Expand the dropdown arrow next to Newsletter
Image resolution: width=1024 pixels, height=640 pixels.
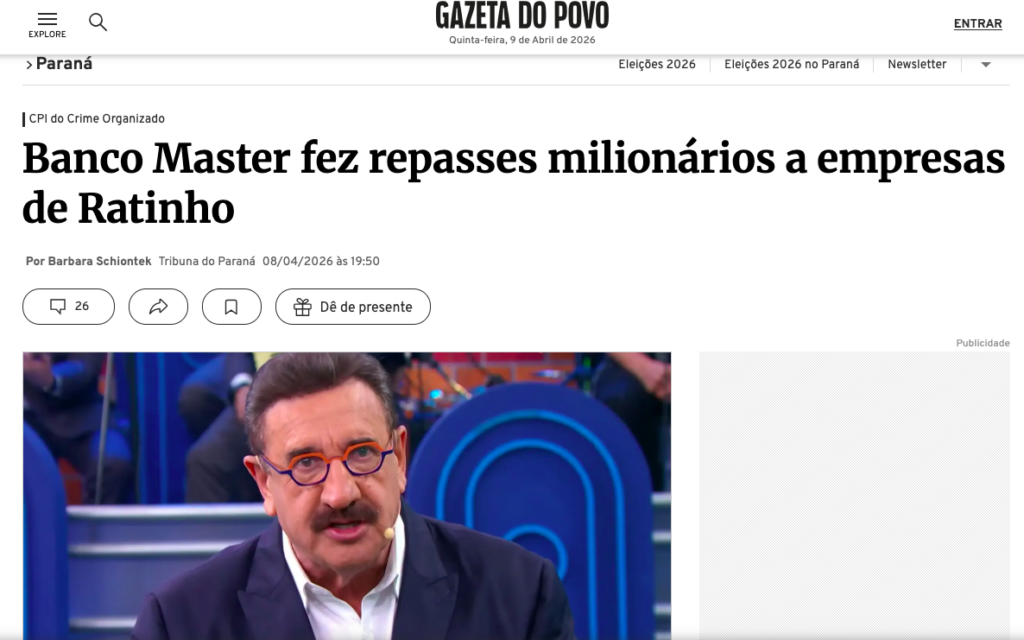[986, 65]
